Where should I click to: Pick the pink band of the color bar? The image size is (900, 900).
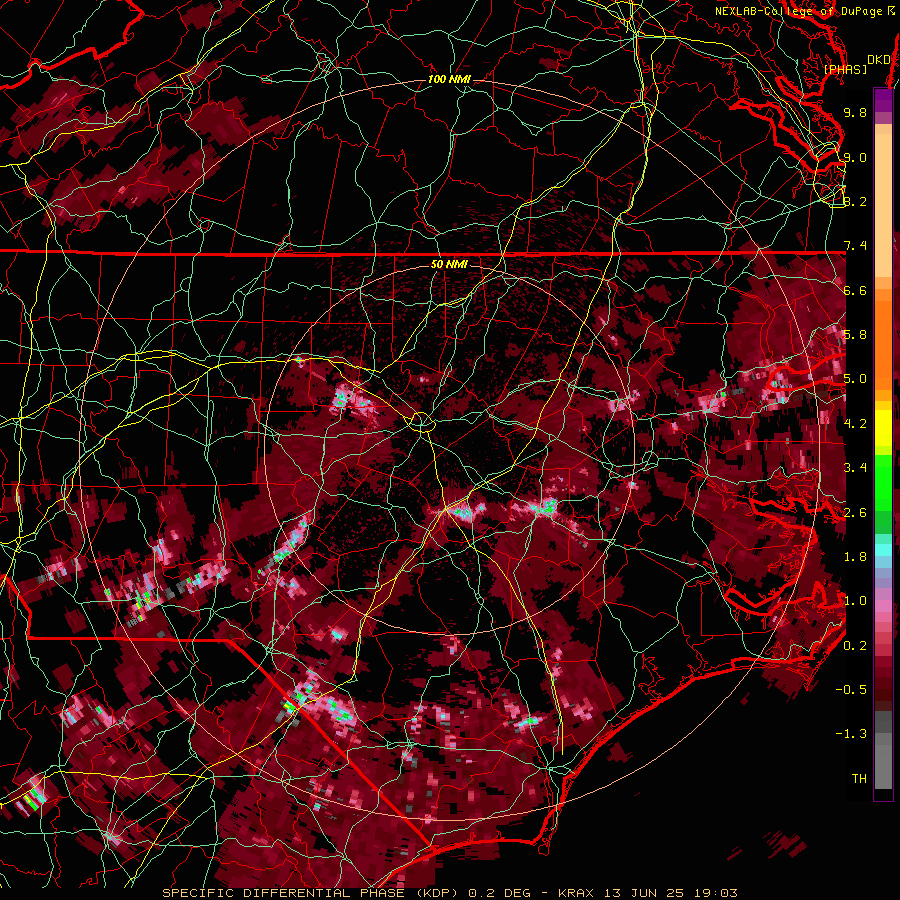pos(883,606)
